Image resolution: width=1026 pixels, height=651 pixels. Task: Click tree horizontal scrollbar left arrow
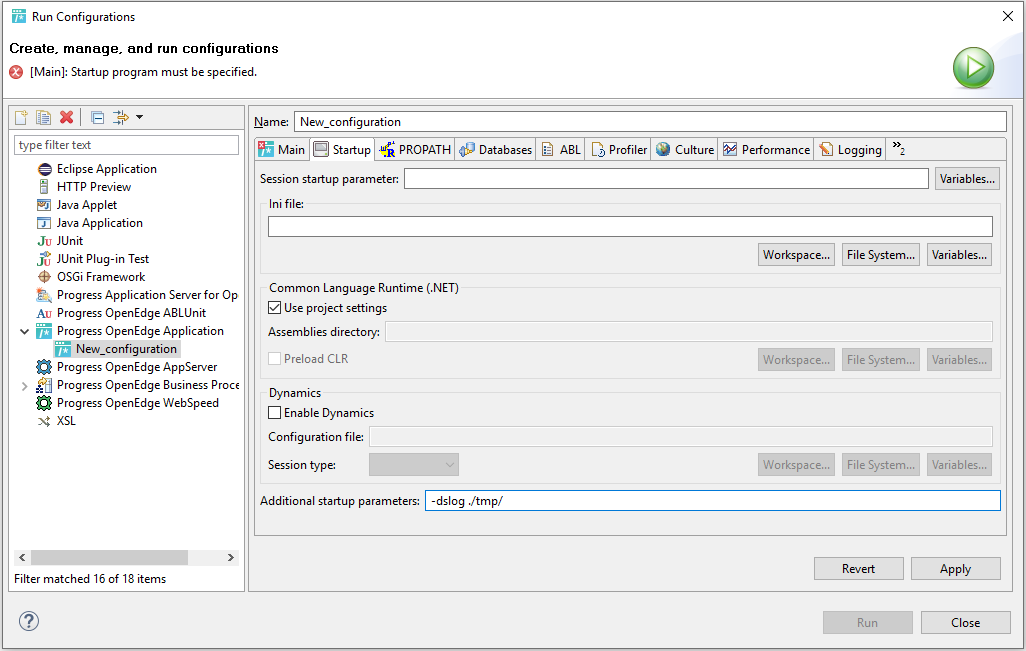[x=22, y=557]
